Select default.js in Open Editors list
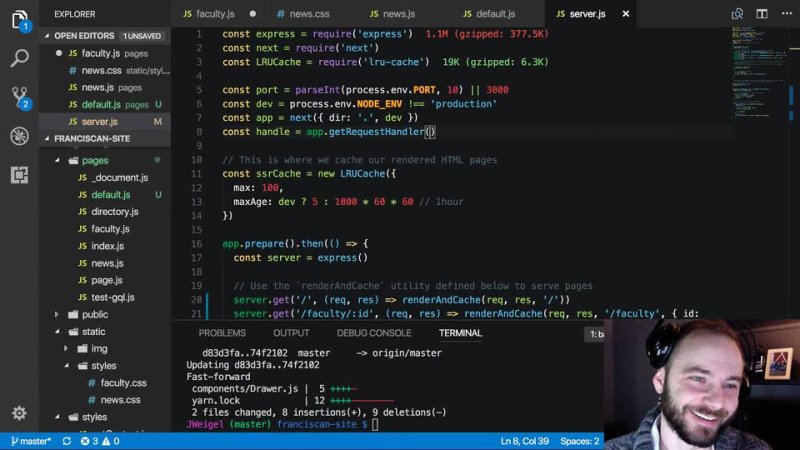The image size is (800, 450). tap(105, 105)
